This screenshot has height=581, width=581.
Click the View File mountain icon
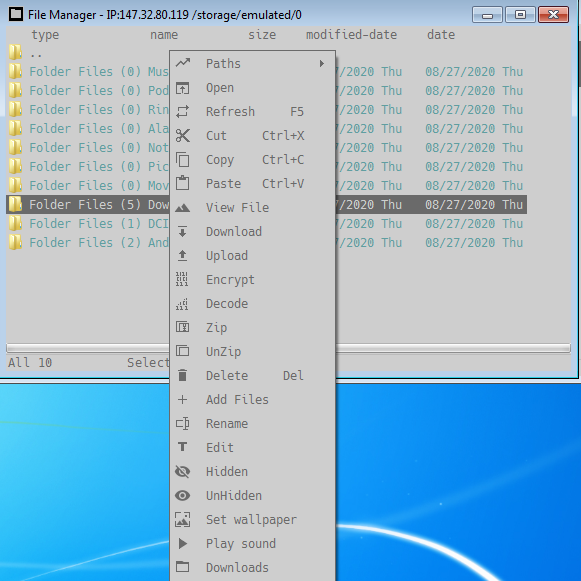(183, 208)
